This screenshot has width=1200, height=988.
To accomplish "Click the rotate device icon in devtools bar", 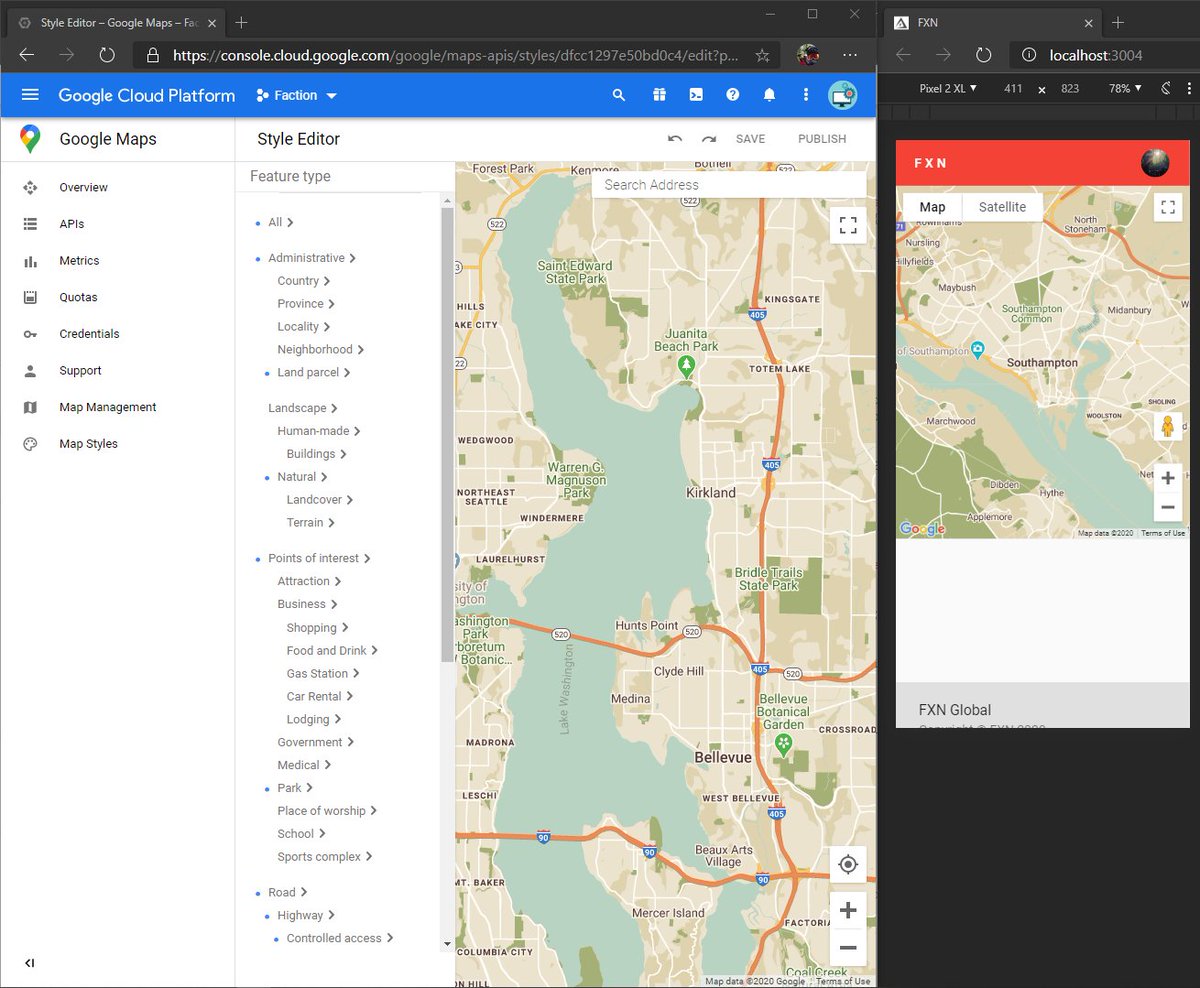I will point(1167,88).
